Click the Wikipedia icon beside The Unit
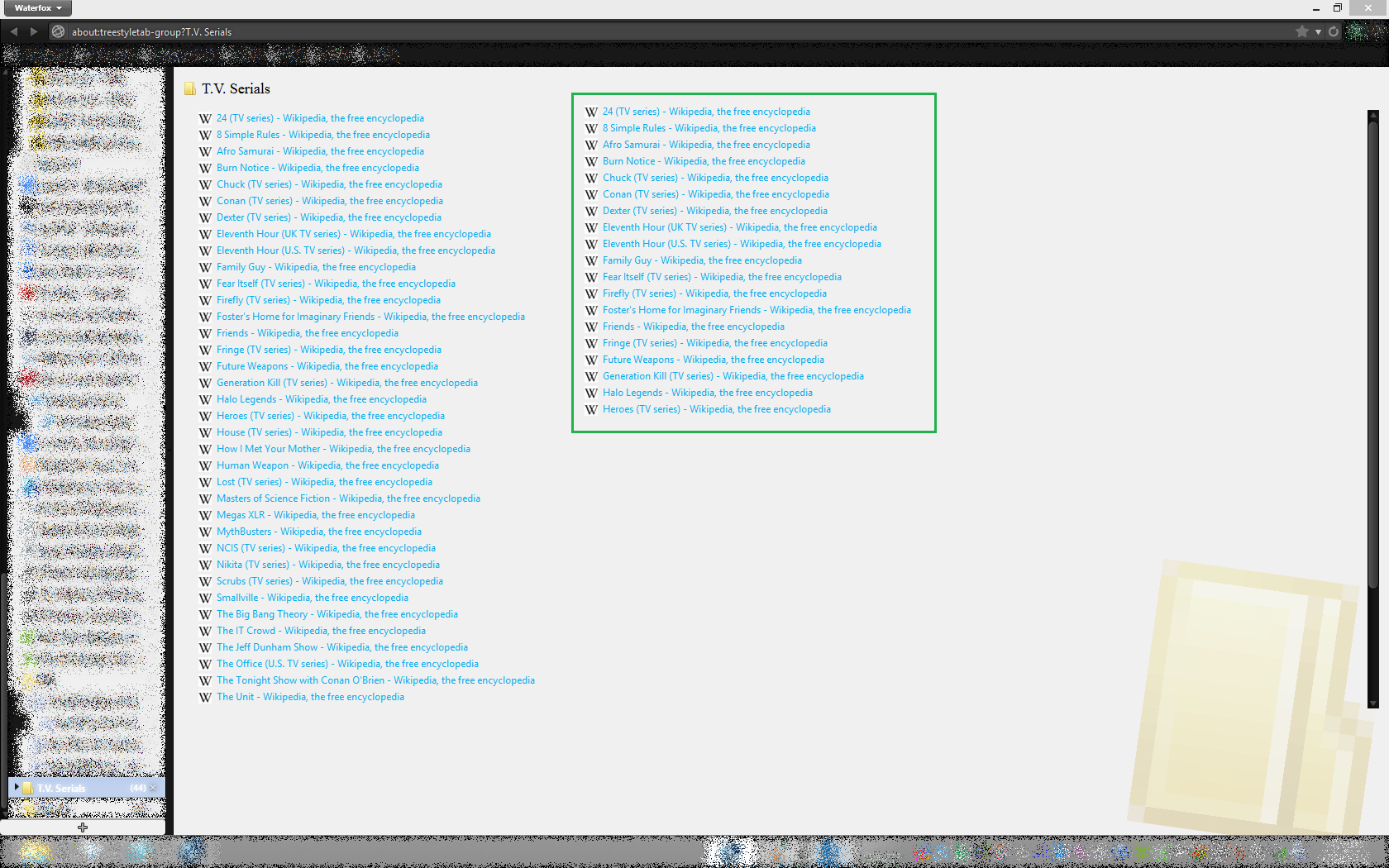The image size is (1389, 868). pyautogui.click(x=205, y=697)
